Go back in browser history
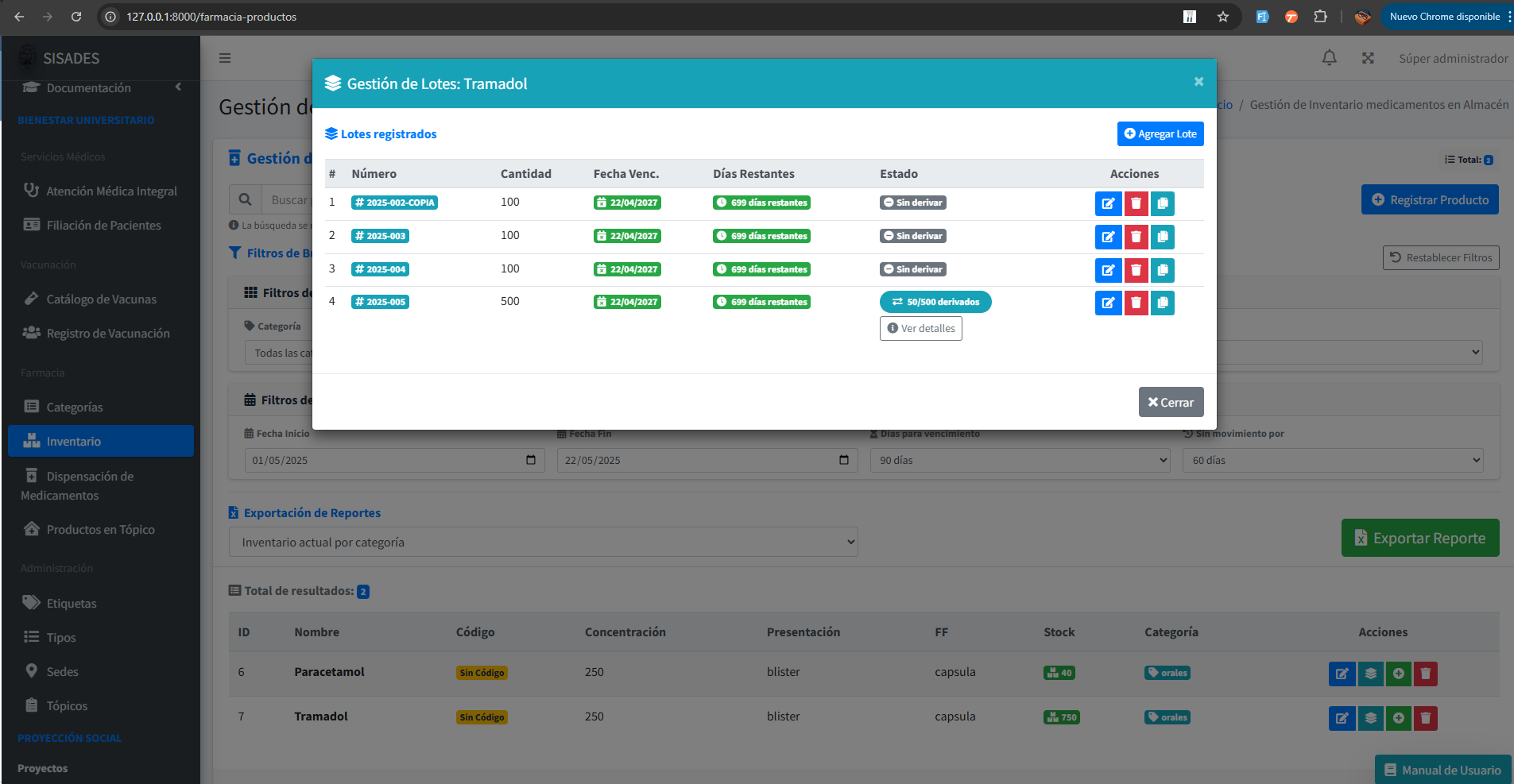This screenshot has height=784, width=1514. click(x=19, y=17)
